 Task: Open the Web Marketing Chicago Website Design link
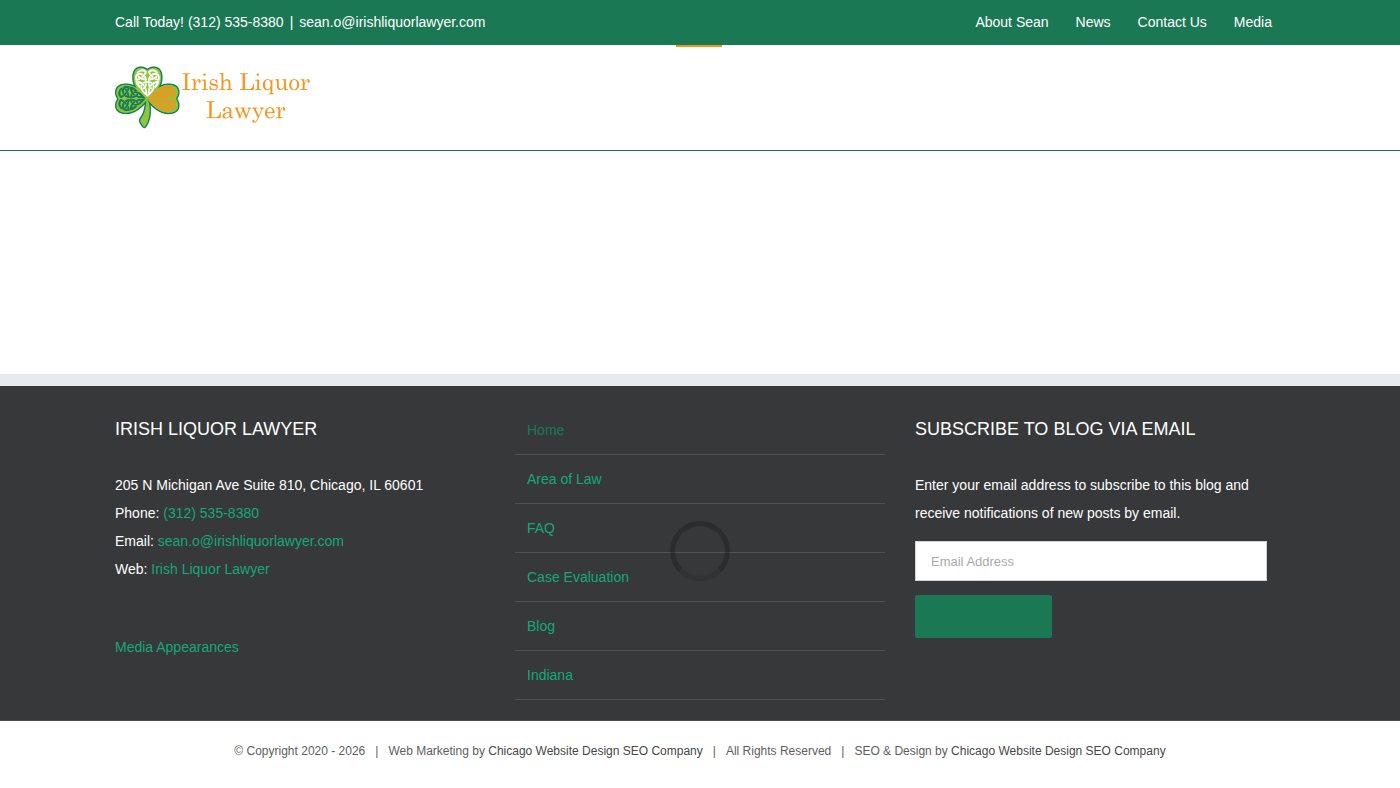pyautogui.click(x=595, y=751)
